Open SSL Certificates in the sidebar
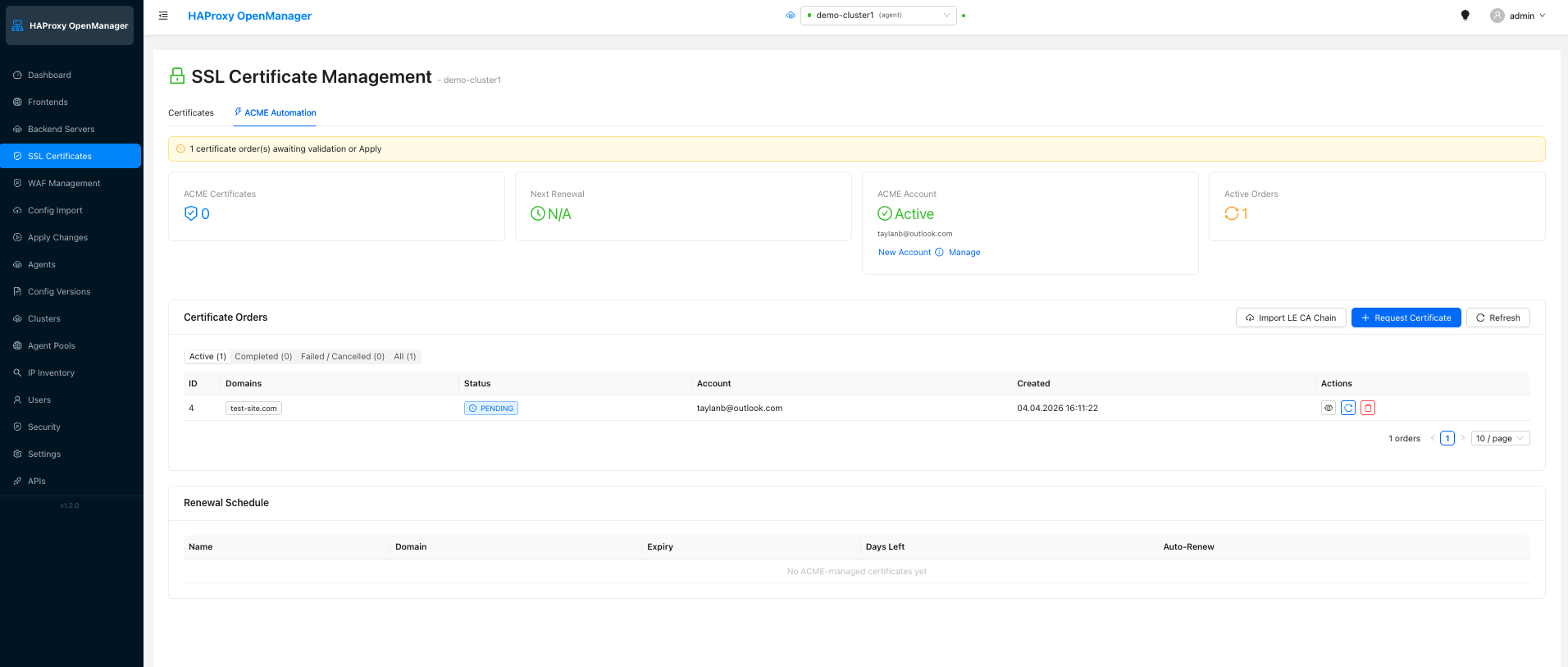 [71, 156]
